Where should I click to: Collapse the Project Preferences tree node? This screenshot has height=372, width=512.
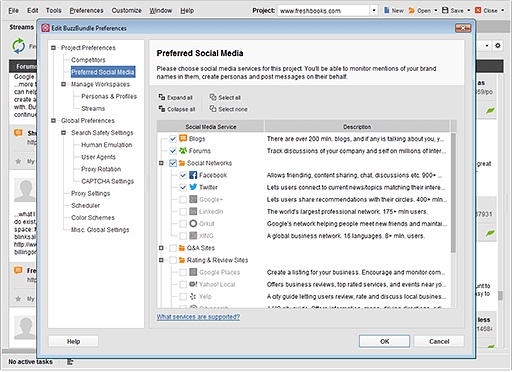[53, 48]
